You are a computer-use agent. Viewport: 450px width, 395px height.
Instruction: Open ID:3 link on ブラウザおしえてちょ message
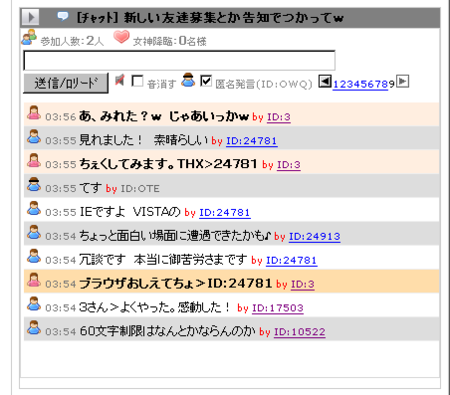(303, 284)
